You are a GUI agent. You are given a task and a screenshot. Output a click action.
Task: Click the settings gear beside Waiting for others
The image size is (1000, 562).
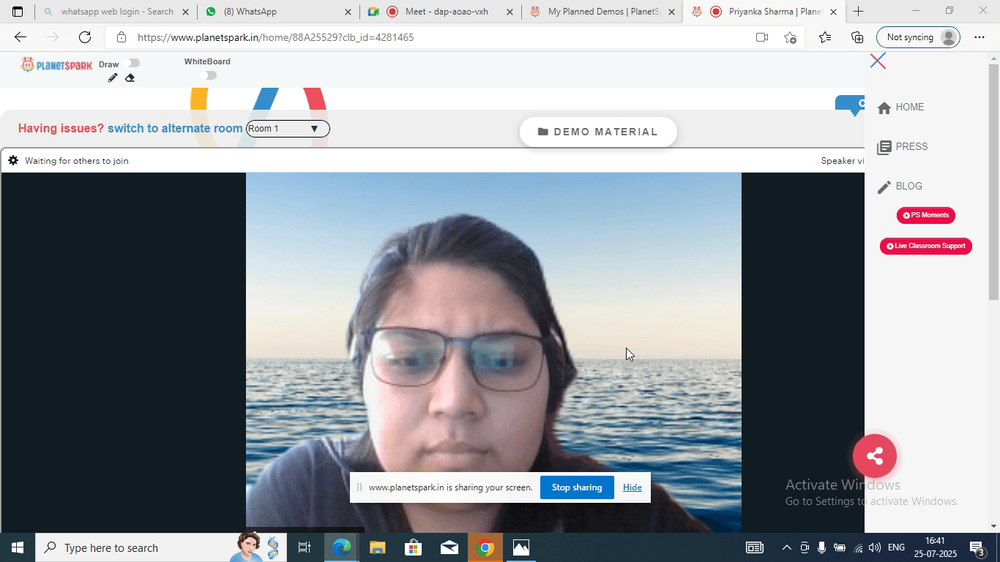[x=13, y=161]
